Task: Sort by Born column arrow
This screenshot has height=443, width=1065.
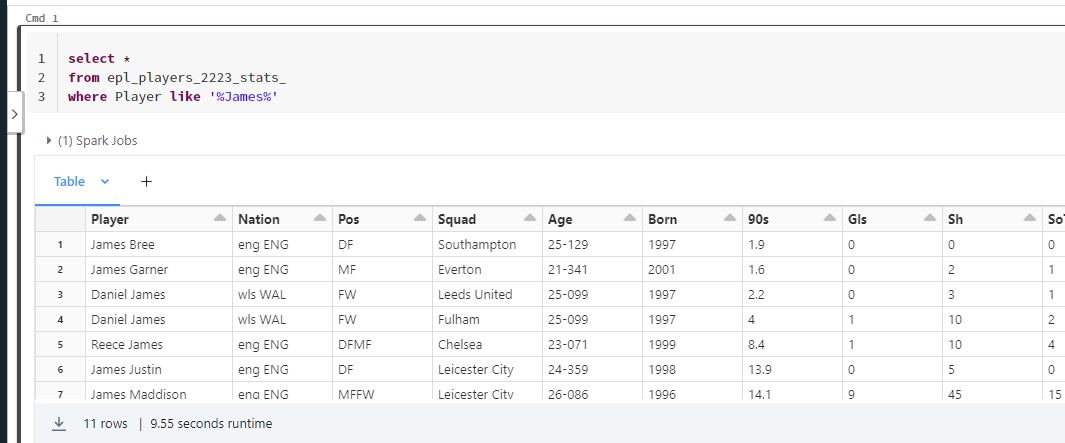Action: pos(730,218)
